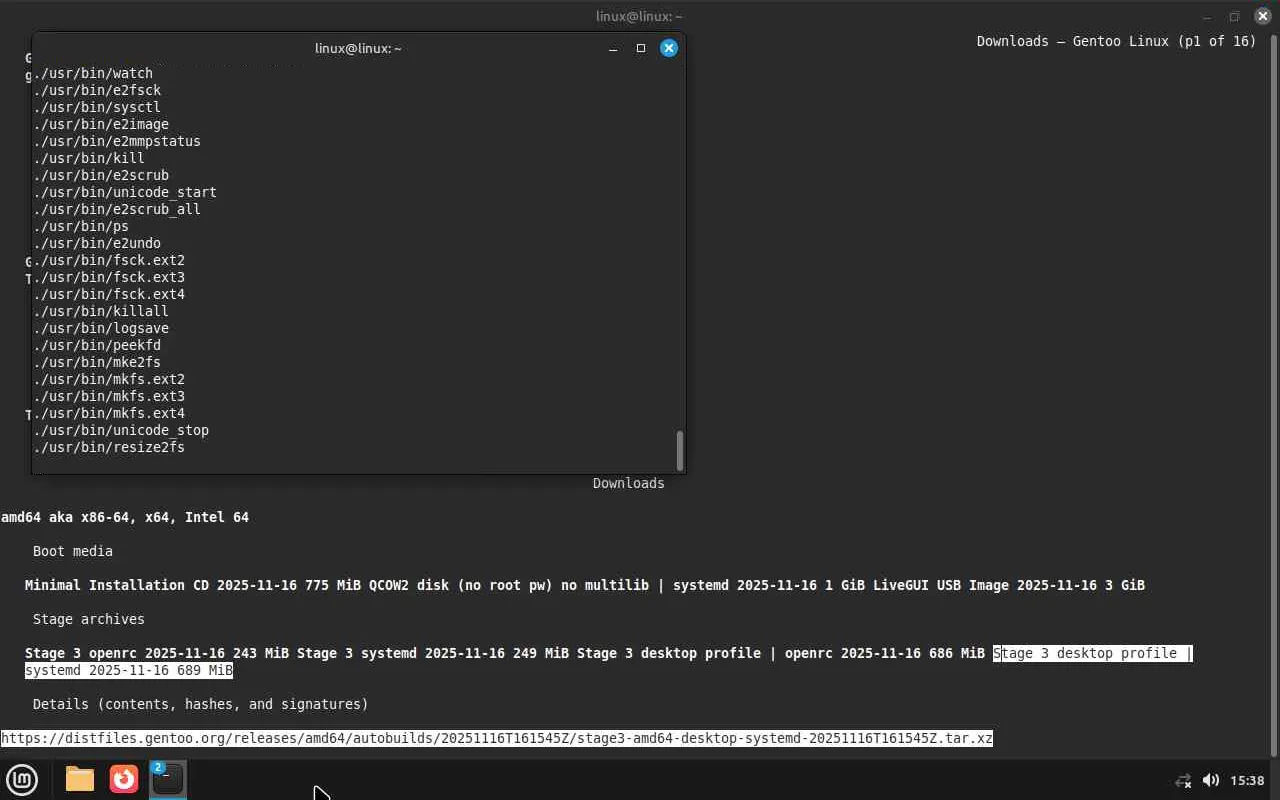
Task: Maximize the front terminal window
Action: tap(641, 48)
